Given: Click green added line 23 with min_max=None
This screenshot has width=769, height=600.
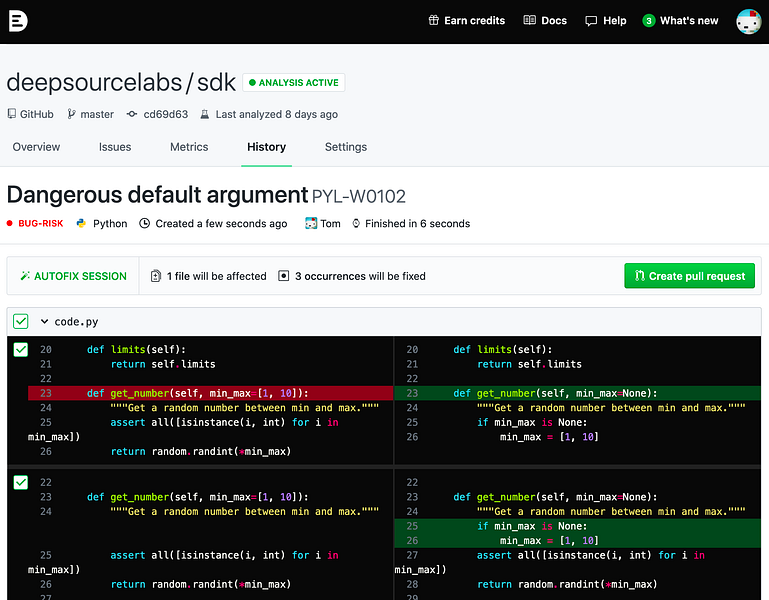Looking at the screenshot, I should coord(578,393).
